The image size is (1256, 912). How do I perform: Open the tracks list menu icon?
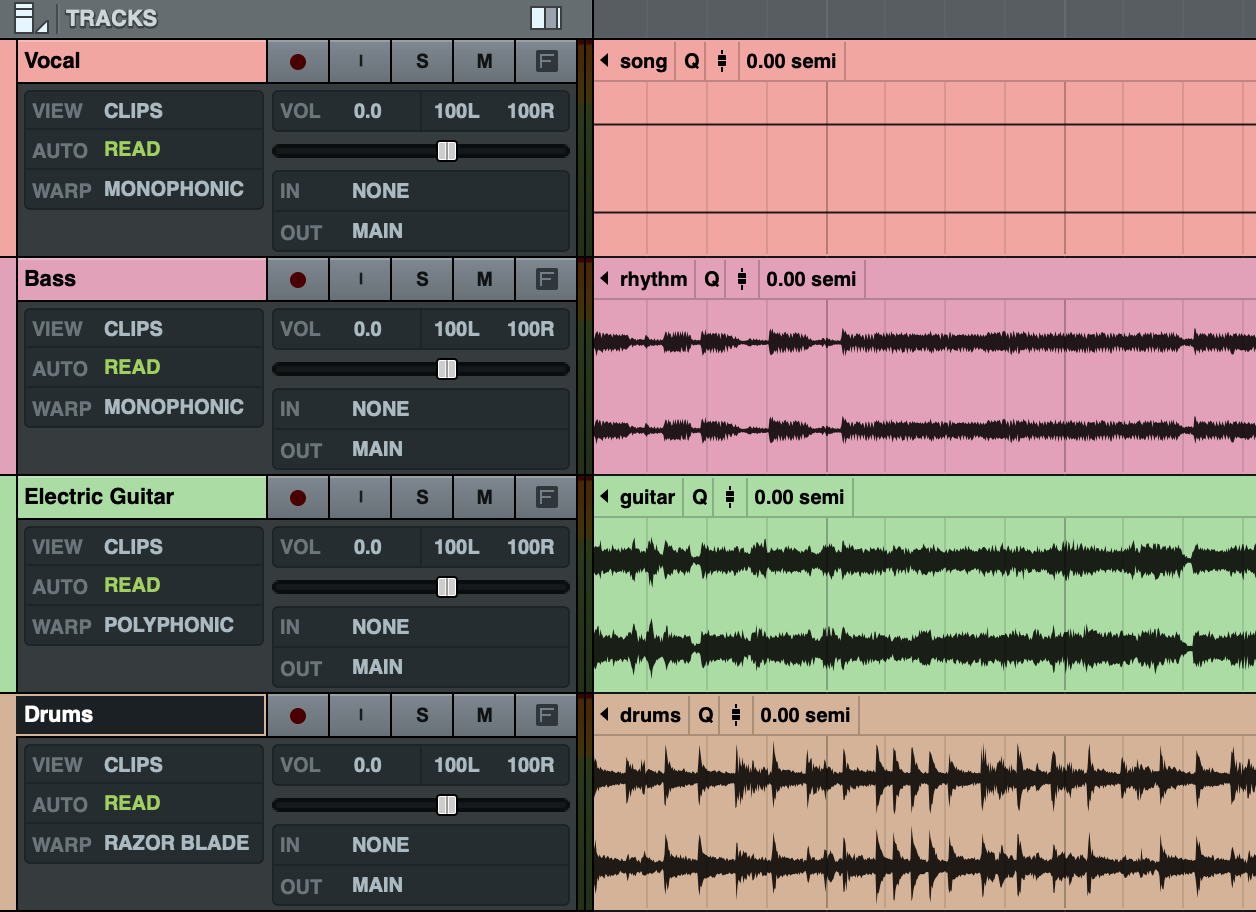31,18
